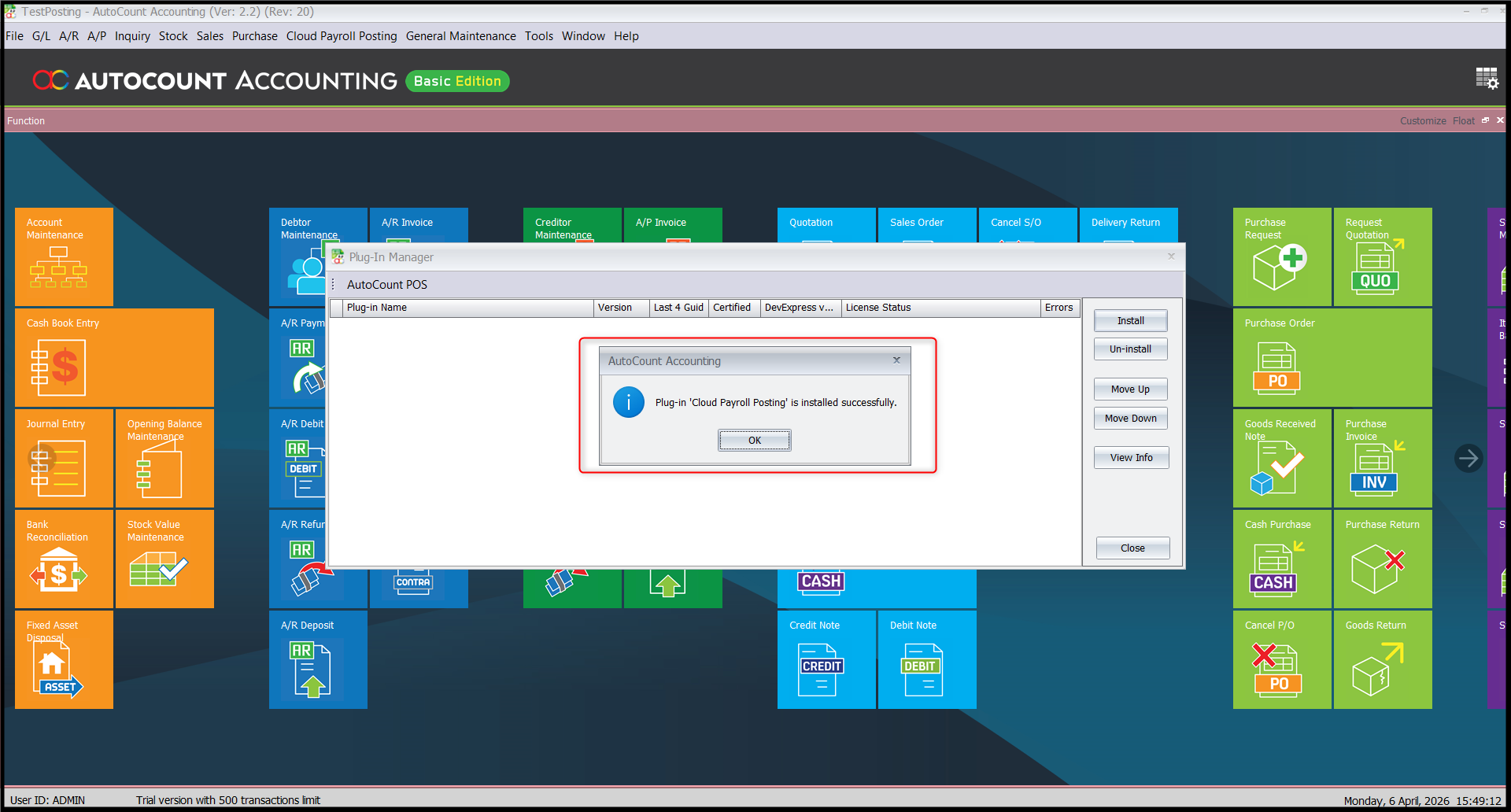The image size is (1511, 812).
Task: Click Close button in Plug-In Manager
Action: point(1132,548)
